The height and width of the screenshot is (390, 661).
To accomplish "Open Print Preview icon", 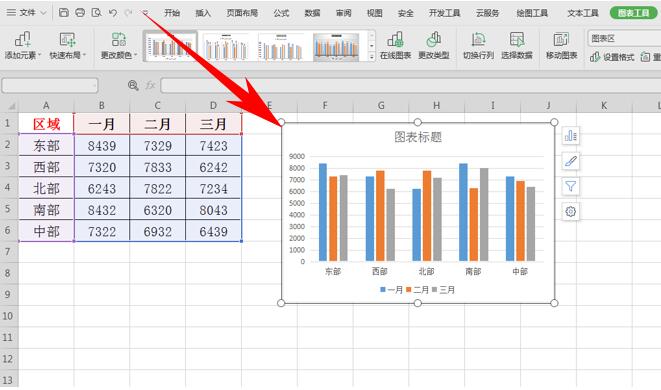I will (97, 13).
